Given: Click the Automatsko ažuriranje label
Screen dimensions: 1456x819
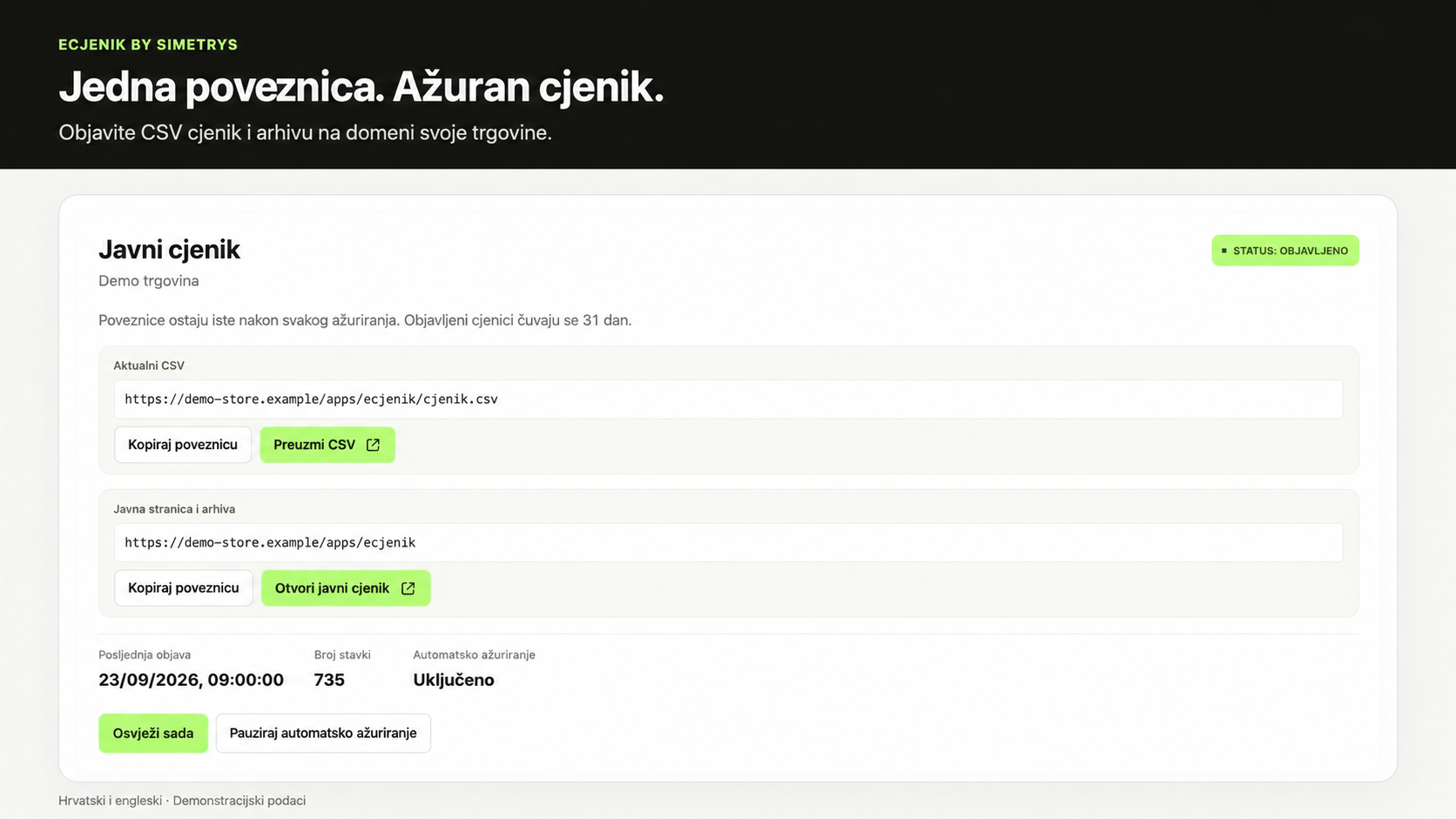Looking at the screenshot, I should coord(474,655).
